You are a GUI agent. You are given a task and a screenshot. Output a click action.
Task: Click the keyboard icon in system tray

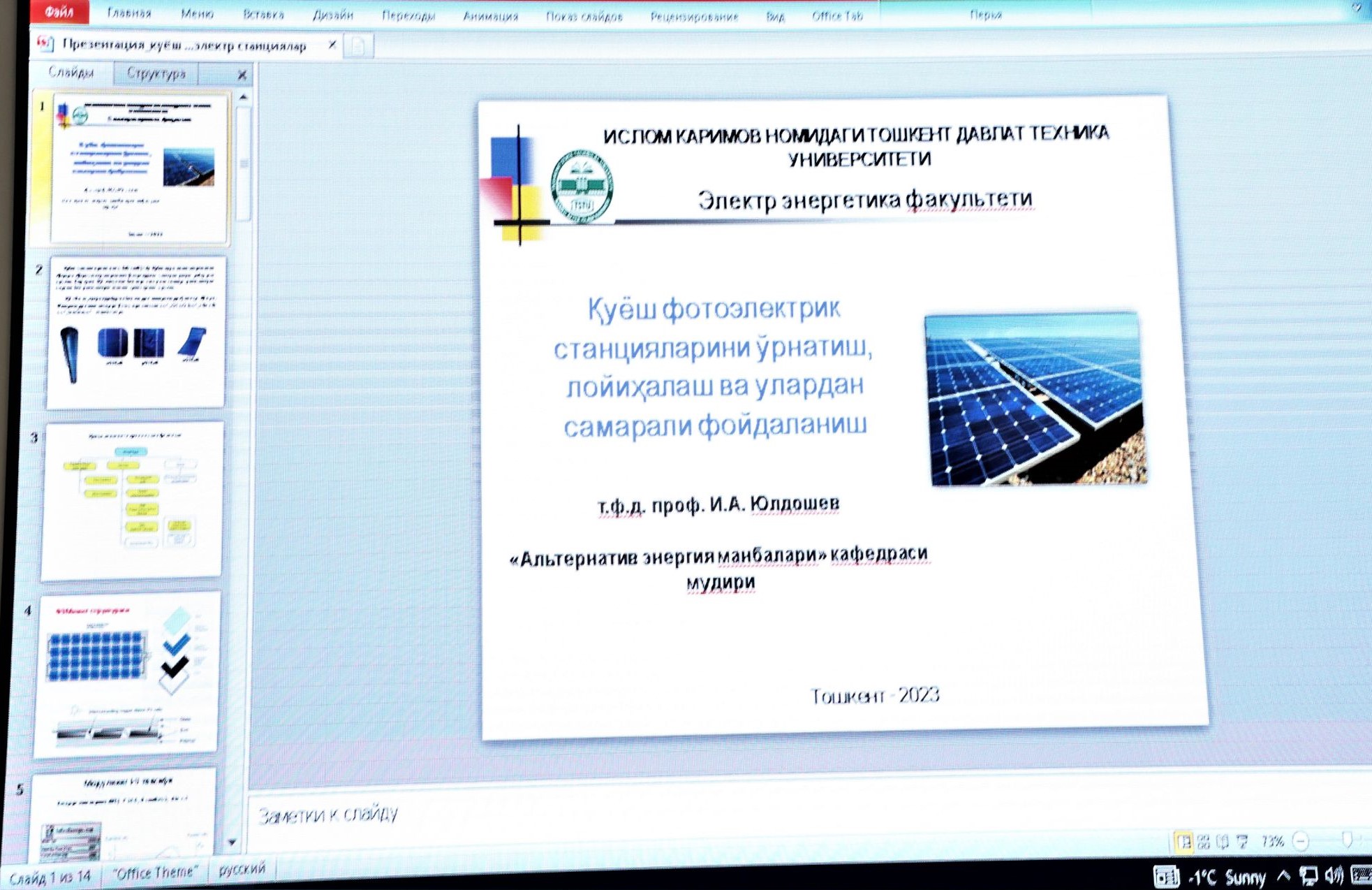tap(1361, 874)
